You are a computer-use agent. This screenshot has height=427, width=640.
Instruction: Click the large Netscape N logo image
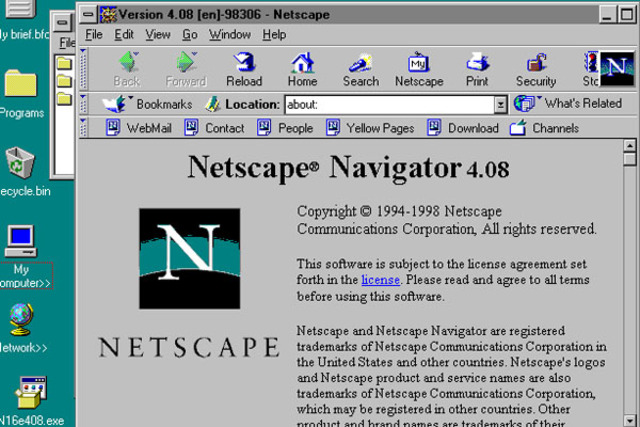(x=189, y=258)
